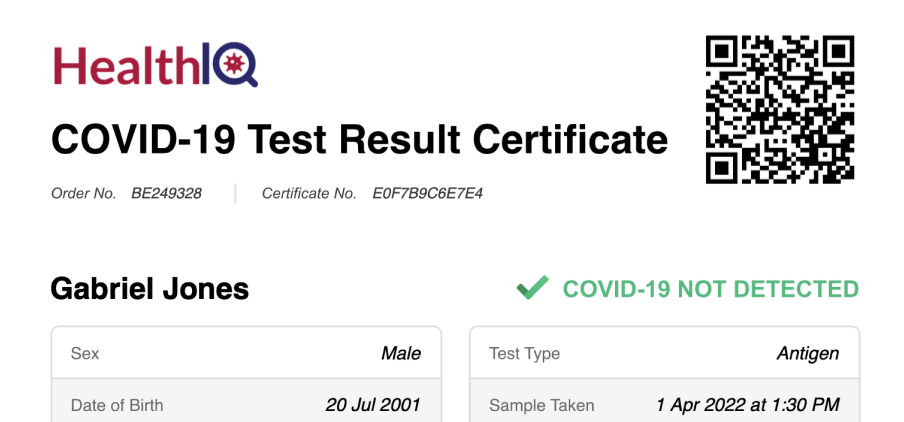Screen dimensions: 904x422
Task: Click the divider between order and certificate numbers
Action: (x=235, y=194)
